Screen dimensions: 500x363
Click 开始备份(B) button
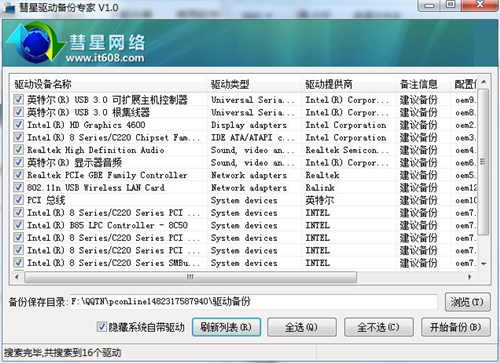456,327
